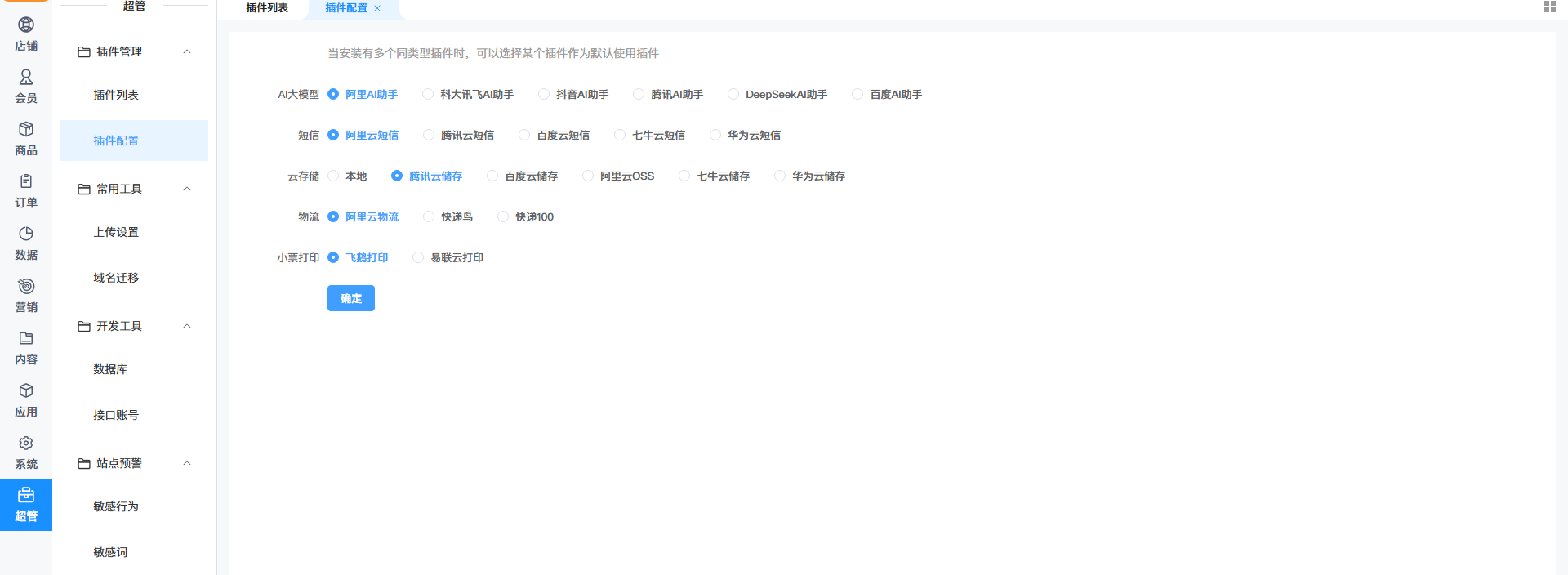Viewport: 1568px width, 575px height.
Task: Open the 订单 orders sidebar icon
Action: coord(26,181)
